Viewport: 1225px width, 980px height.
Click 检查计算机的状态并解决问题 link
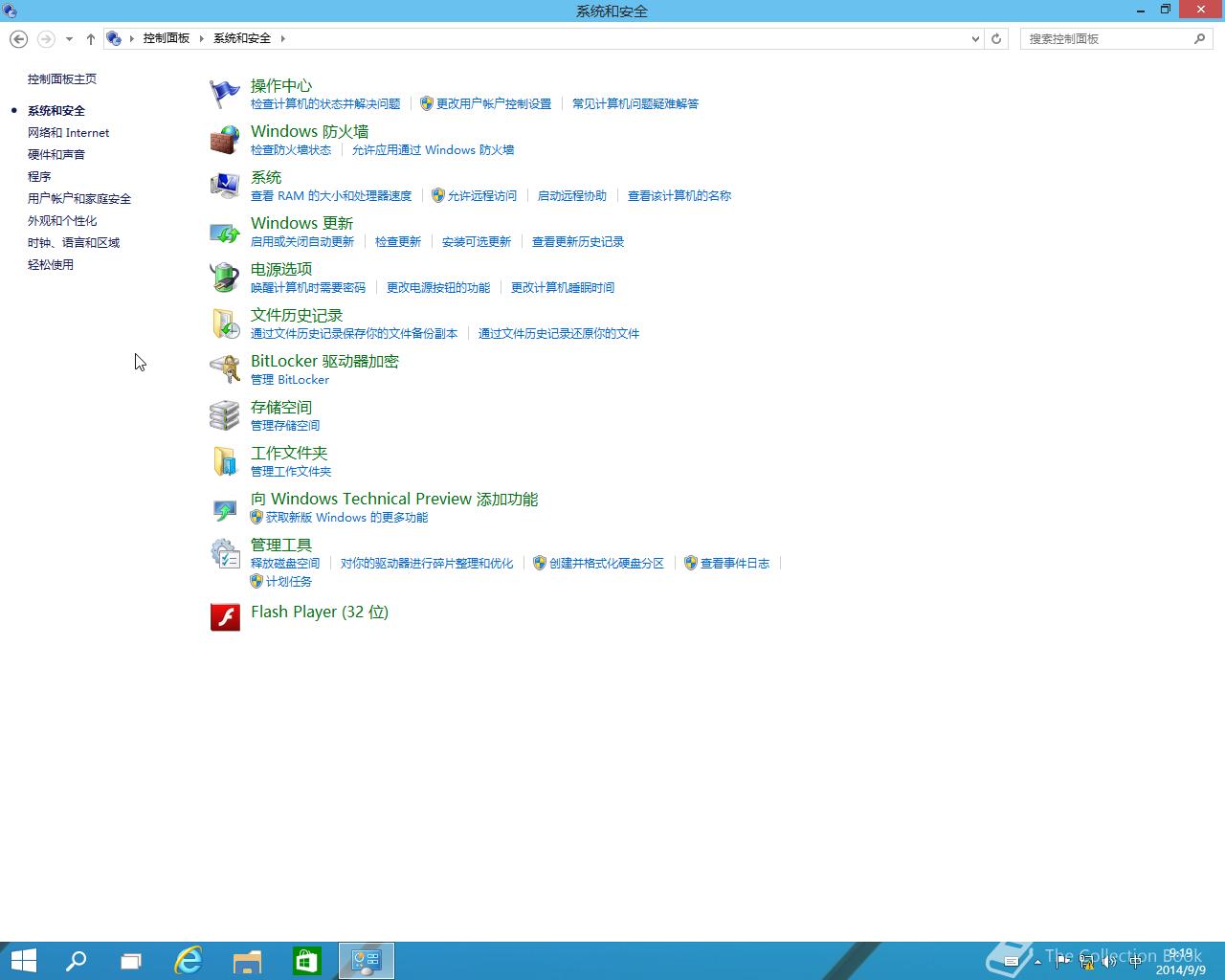click(x=325, y=103)
